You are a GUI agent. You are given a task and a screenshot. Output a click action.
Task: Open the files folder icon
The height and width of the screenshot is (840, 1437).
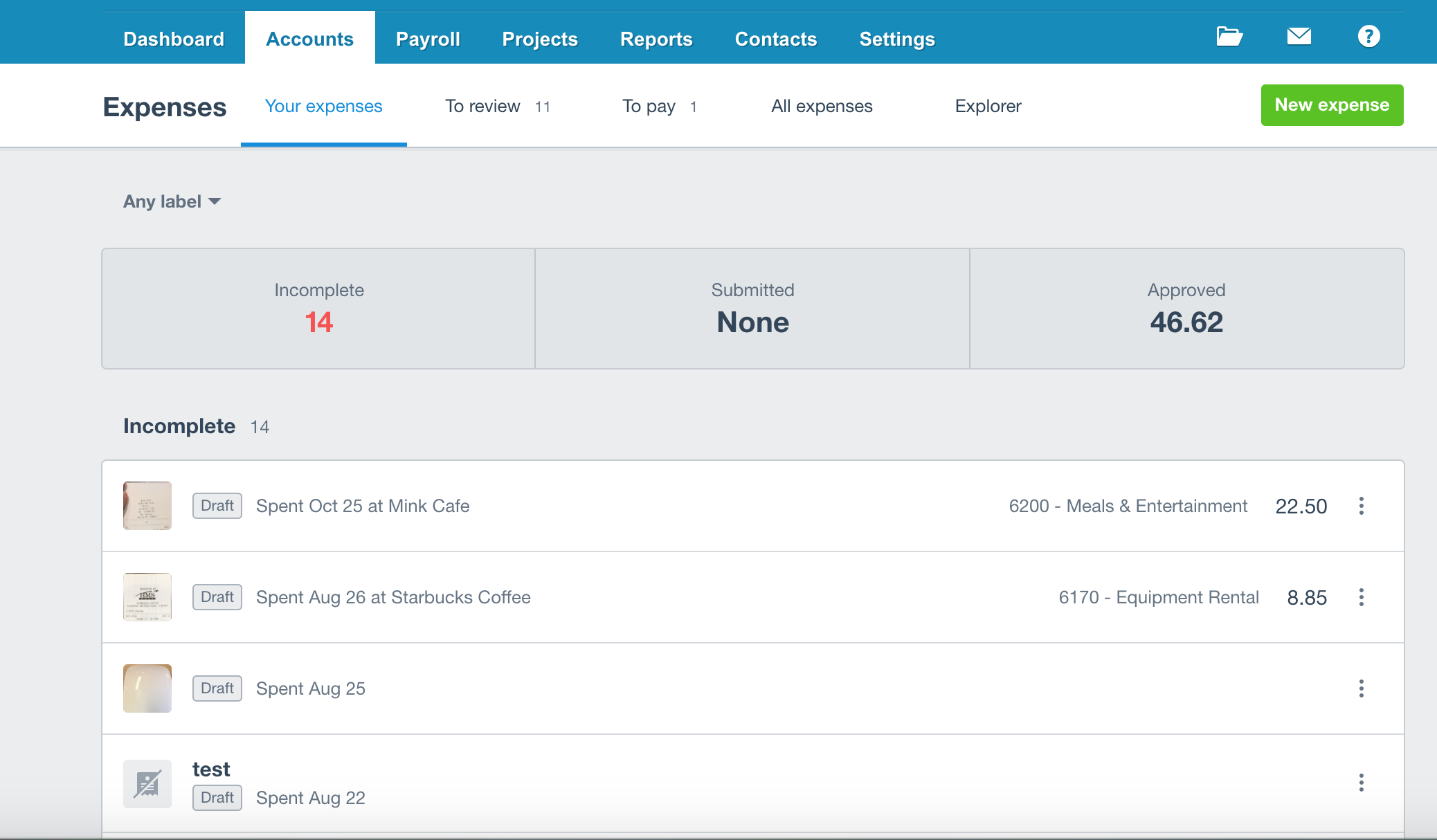tap(1229, 37)
